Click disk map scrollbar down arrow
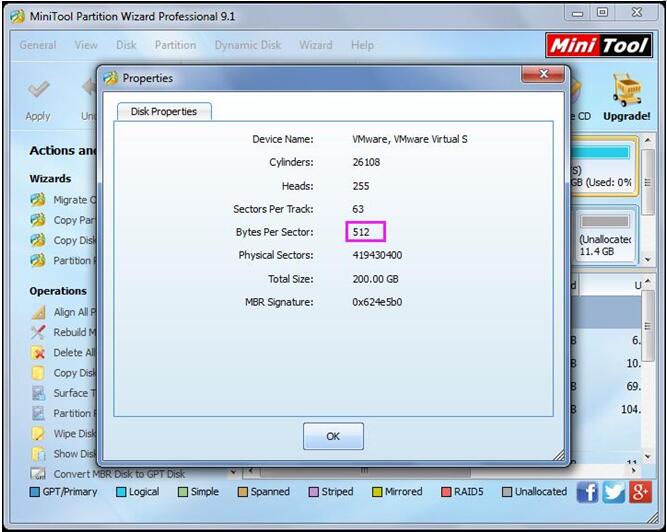The width and height of the screenshot is (667, 532). 648,259
